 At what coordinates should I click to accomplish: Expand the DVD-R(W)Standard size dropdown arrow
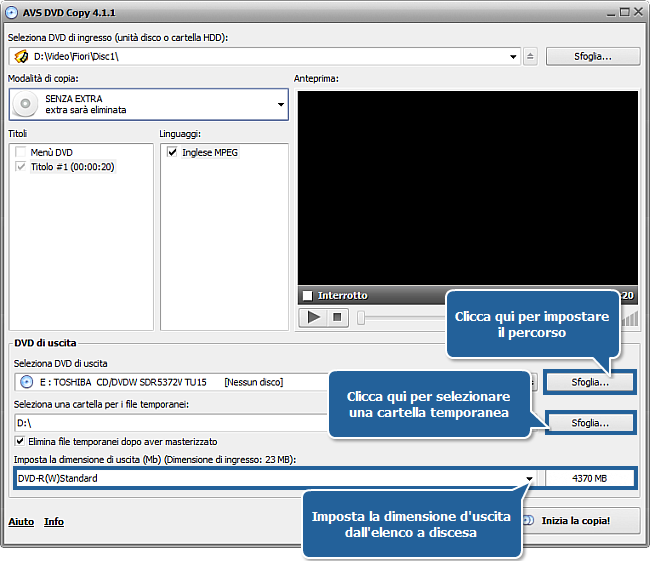coord(529,478)
